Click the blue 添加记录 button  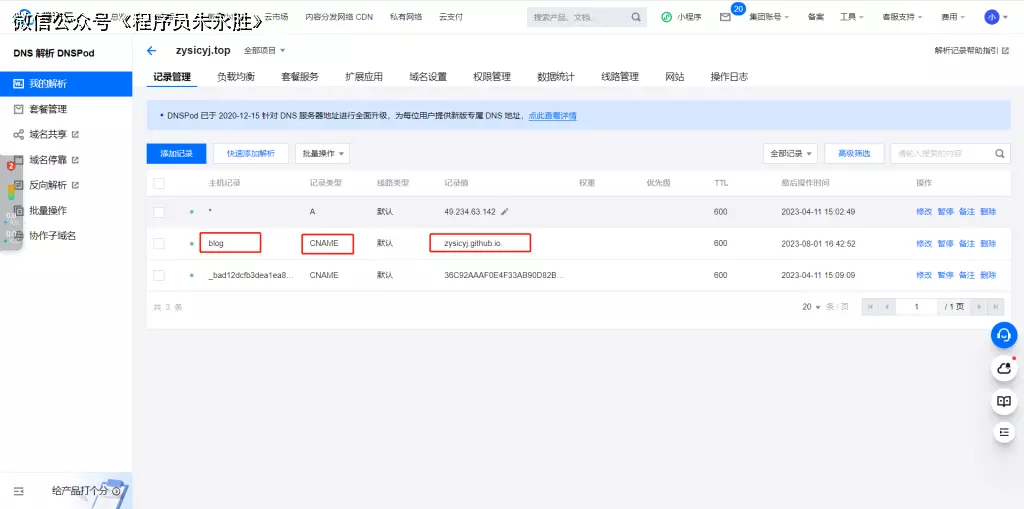coord(176,154)
